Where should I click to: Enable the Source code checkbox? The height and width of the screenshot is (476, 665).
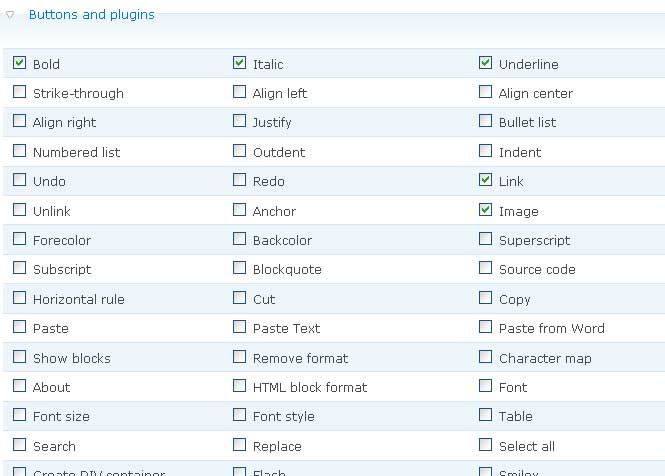point(486,268)
